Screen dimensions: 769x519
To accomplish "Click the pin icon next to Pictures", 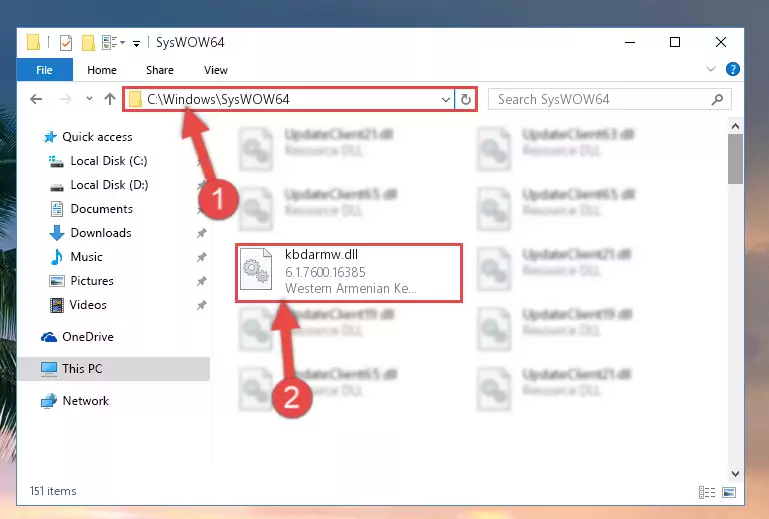I will coord(202,281).
